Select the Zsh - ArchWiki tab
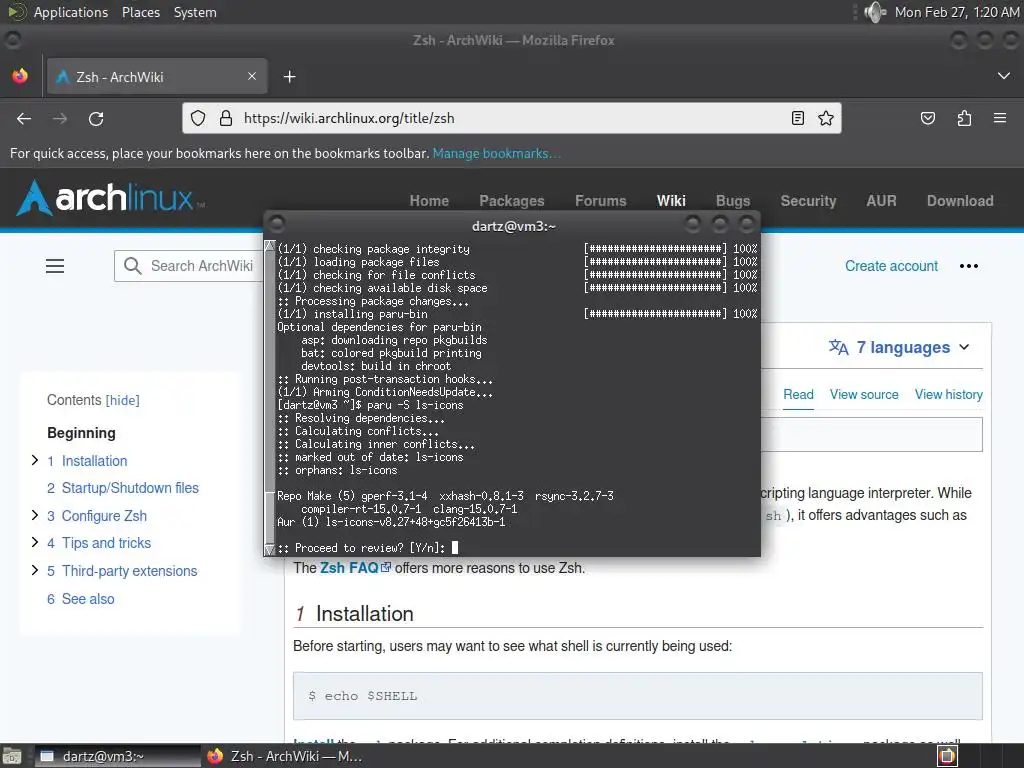This screenshot has width=1024, height=768. (157, 76)
